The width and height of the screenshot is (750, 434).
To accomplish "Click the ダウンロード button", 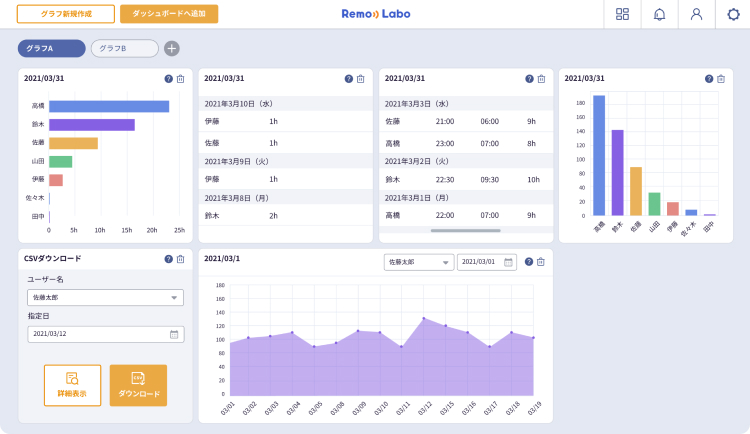I will pyautogui.click(x=138, y=385).
